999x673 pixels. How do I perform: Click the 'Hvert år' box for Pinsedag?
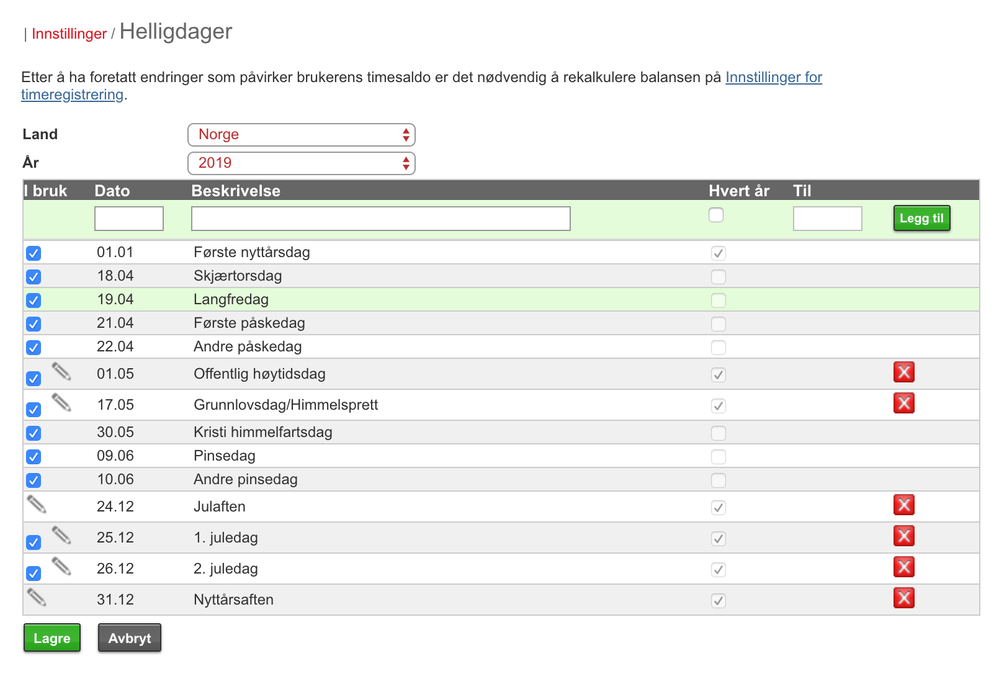tap(718, 456)
